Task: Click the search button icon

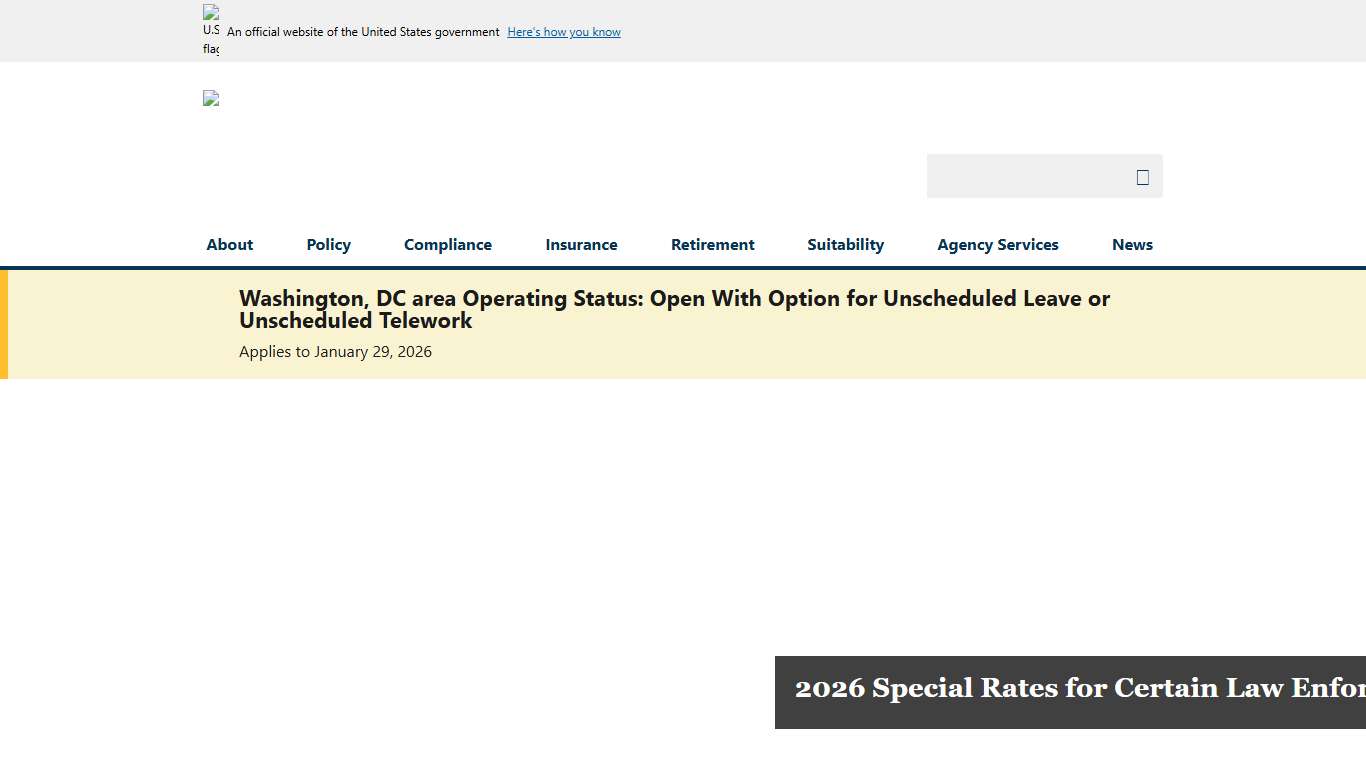Action: (x=1142, y=176)
